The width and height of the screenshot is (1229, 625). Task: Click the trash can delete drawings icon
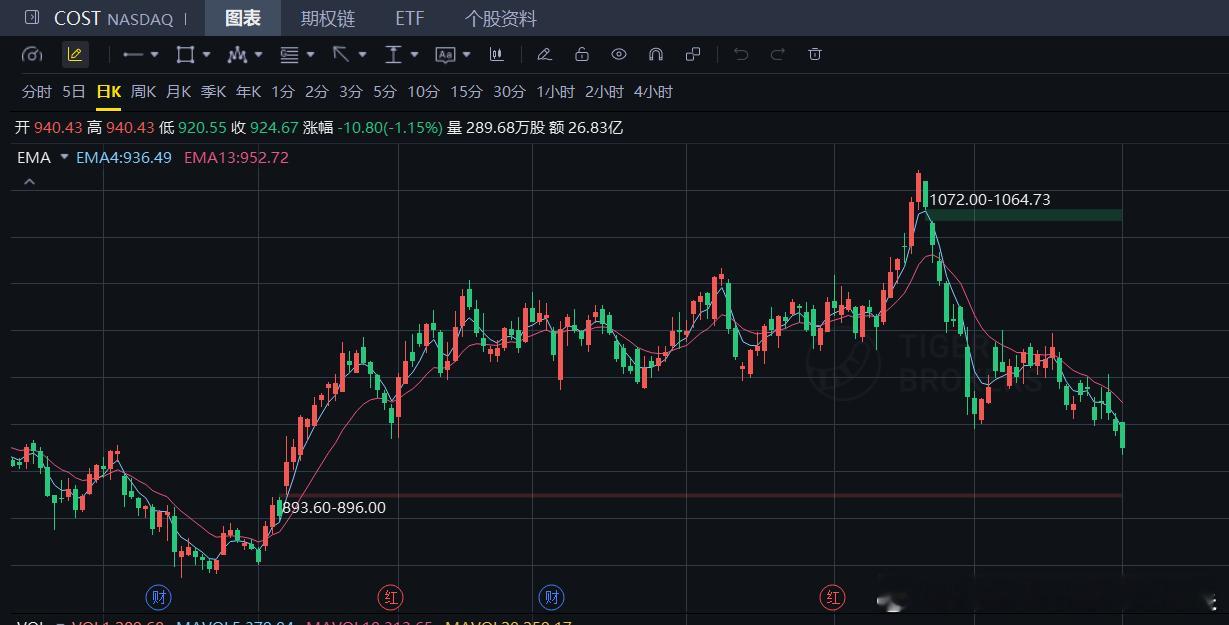click(815, 54)
